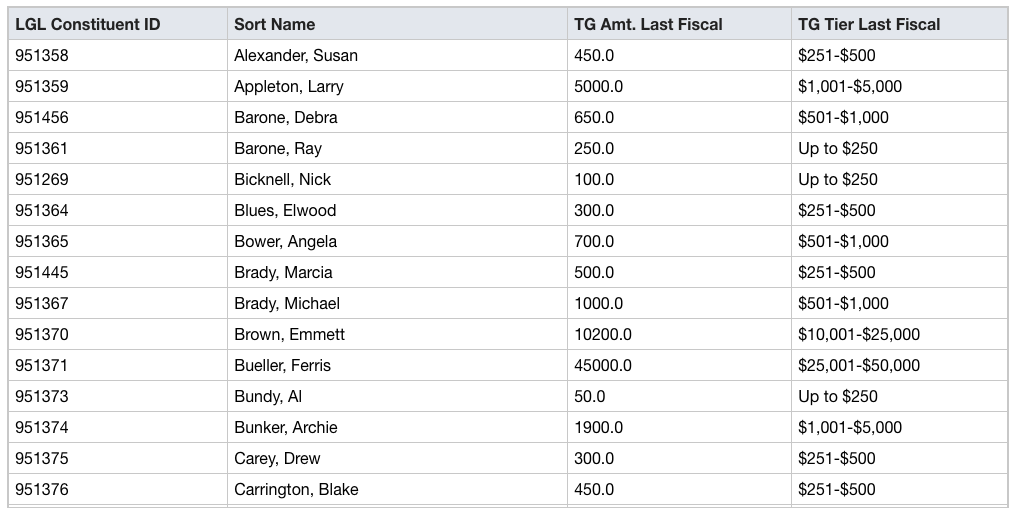Viewport: 1017px width, 511px height.
Task: Click the TG Tier Last Fiscal header
Action: [869, 24]
